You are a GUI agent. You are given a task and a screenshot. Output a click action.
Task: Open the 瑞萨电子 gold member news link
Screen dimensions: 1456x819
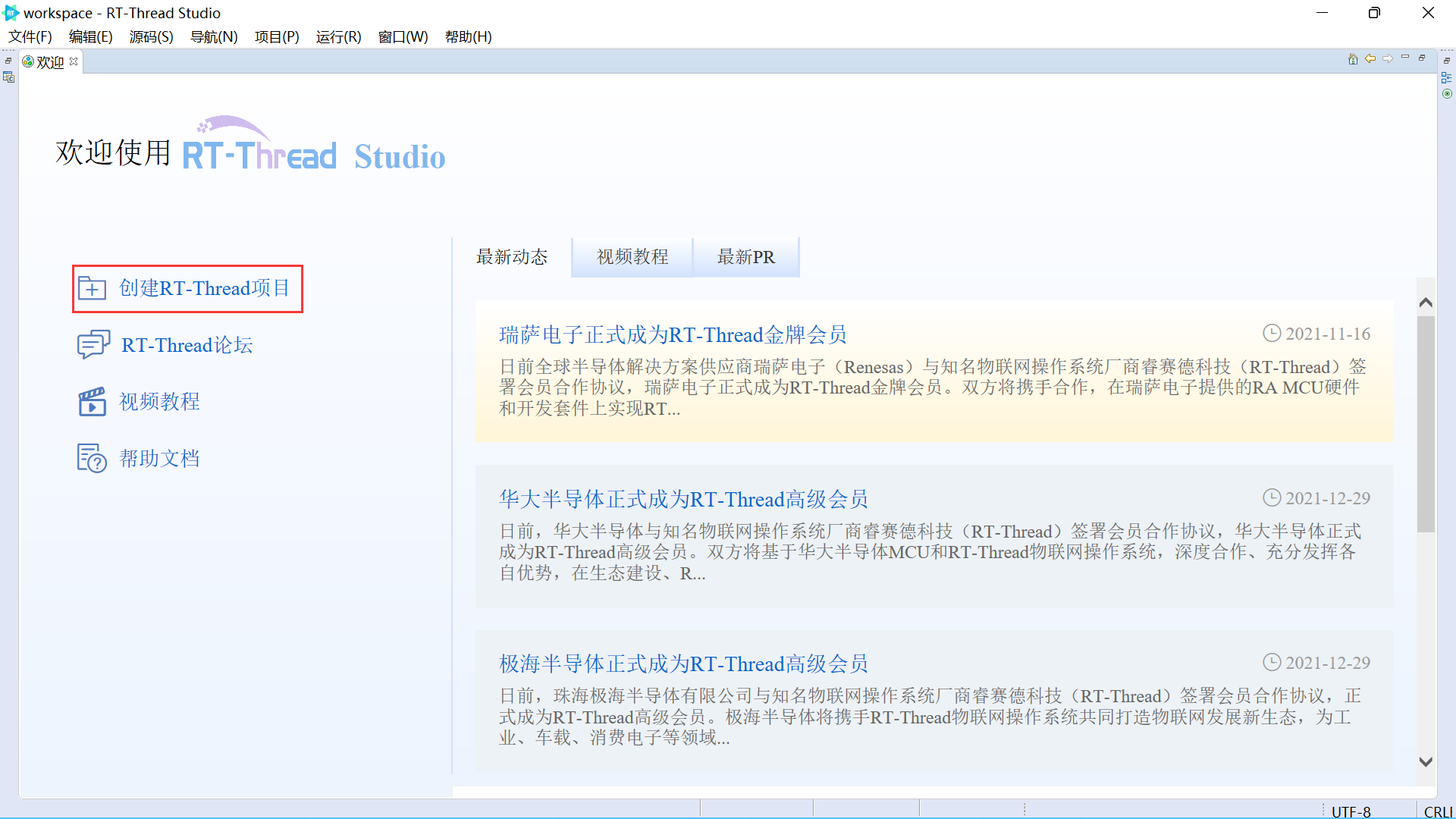[x=672, y=334]
